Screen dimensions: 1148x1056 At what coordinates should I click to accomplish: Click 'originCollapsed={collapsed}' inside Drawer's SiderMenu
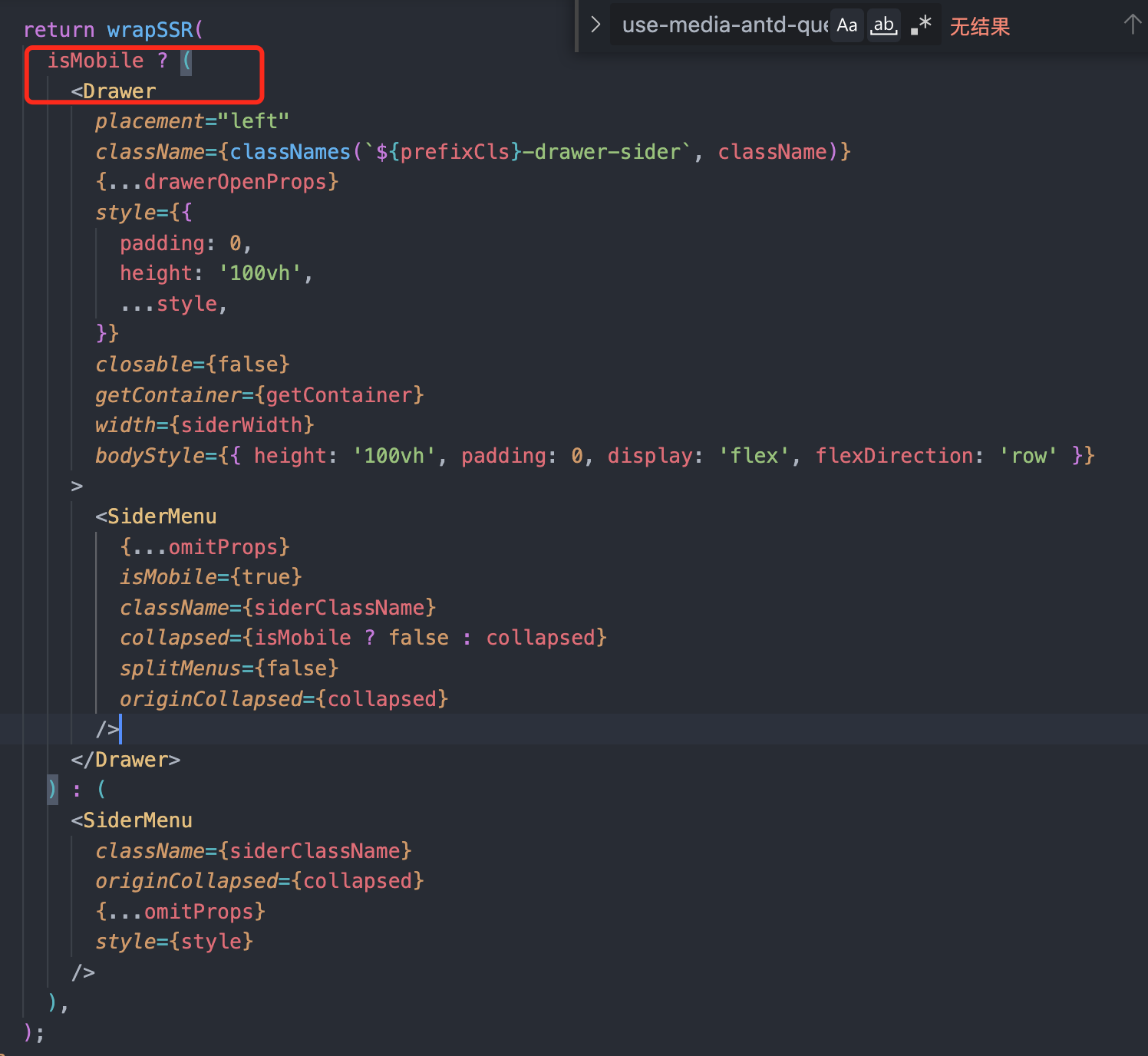[x=284, y=699]
